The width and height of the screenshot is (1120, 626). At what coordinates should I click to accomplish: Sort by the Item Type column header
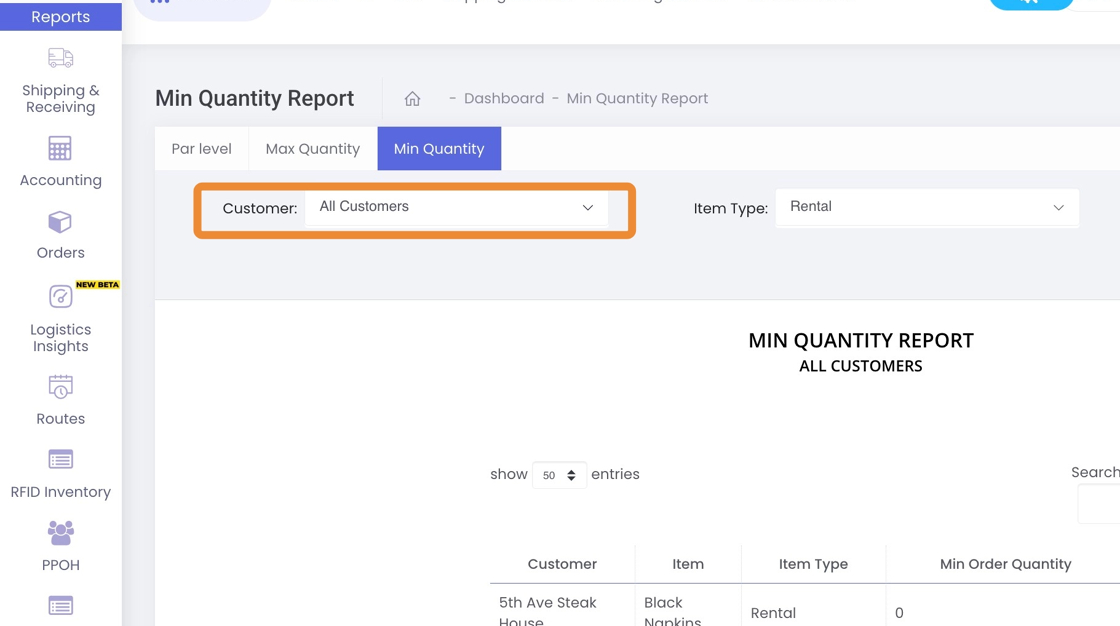[813, 564]
